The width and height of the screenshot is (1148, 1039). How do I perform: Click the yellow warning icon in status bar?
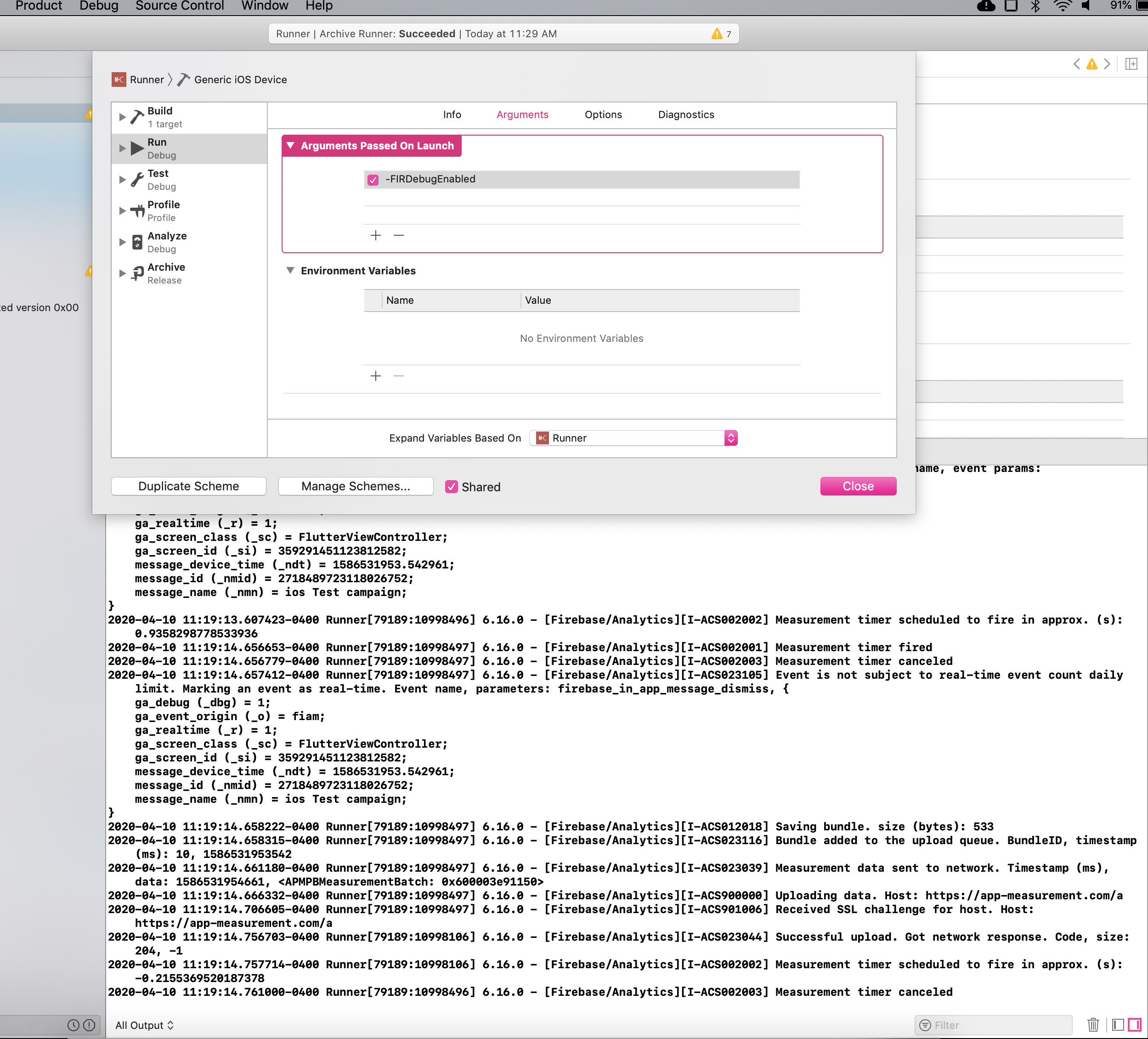click(716, 34)
